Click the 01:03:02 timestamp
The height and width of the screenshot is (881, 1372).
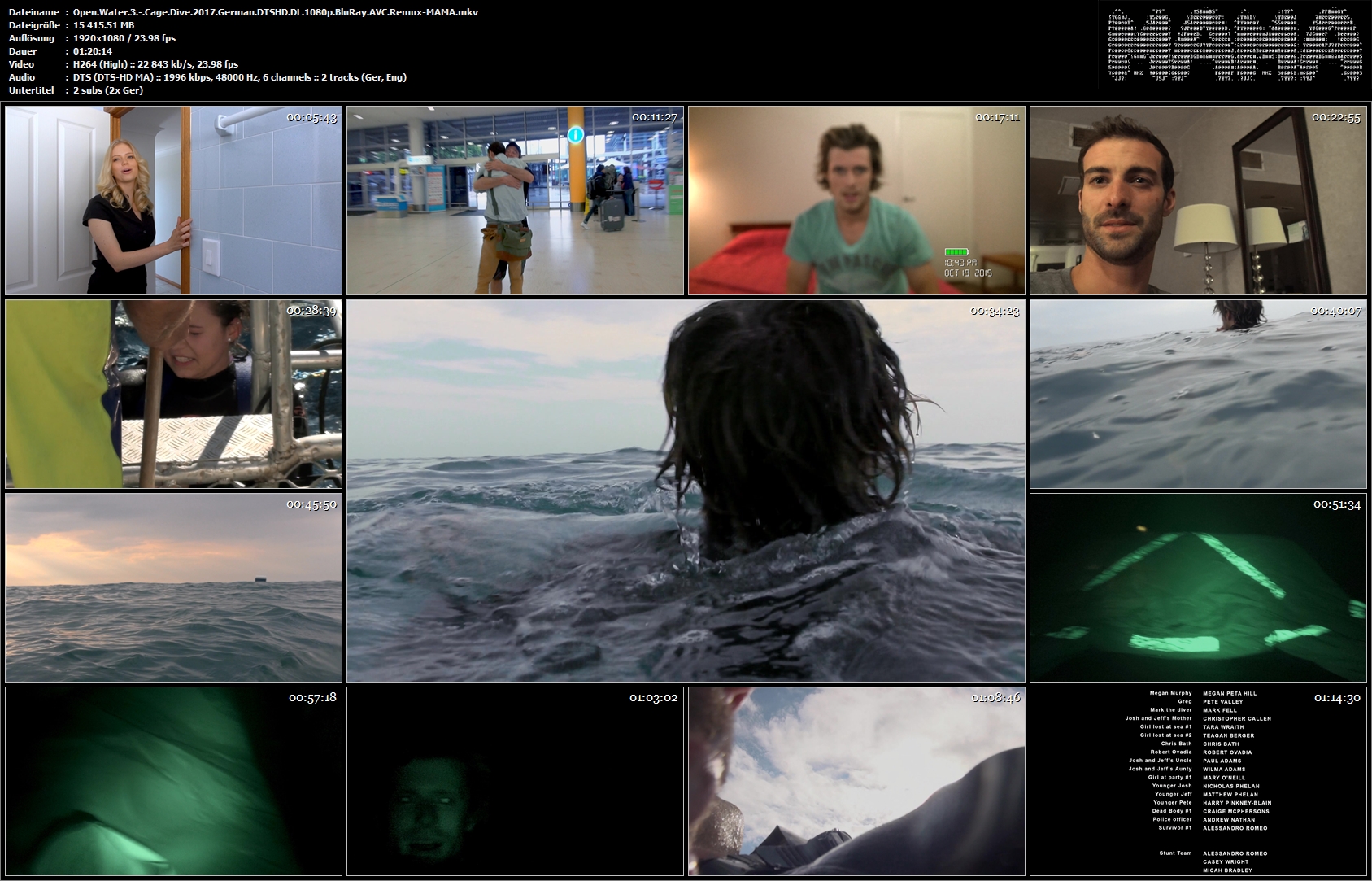pyautogui.click(x=654, y=698)
